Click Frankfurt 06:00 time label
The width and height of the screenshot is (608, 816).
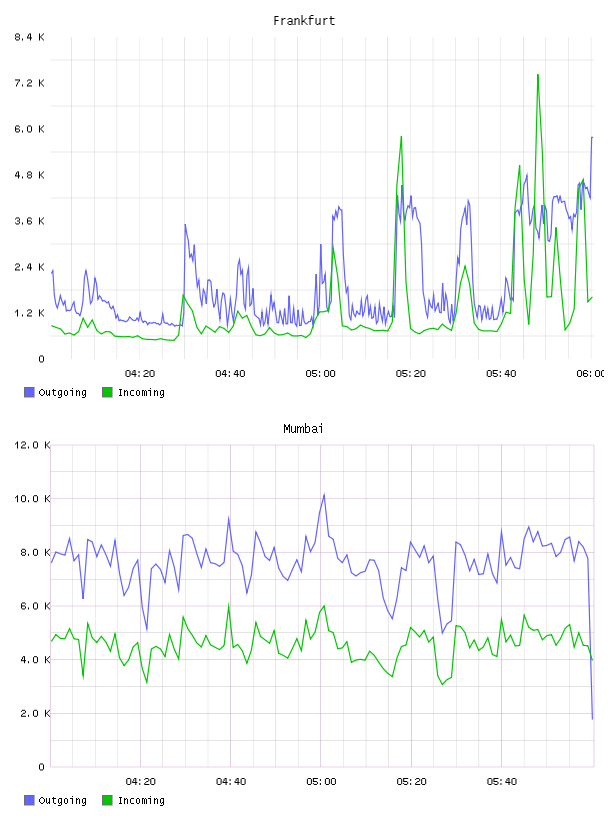pos(590,374)
